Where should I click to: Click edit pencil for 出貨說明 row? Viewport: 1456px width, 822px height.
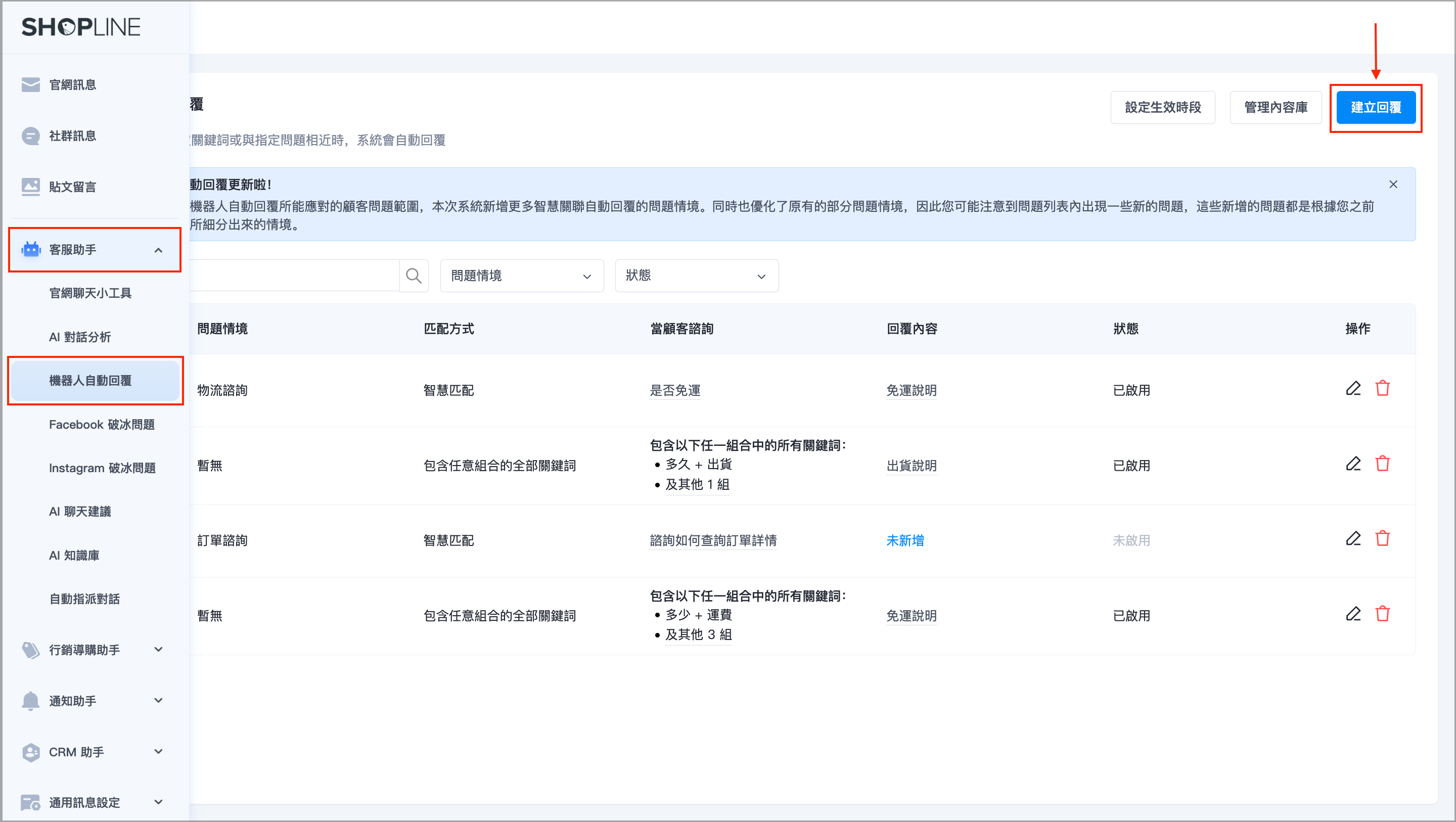pos(1352,464)
